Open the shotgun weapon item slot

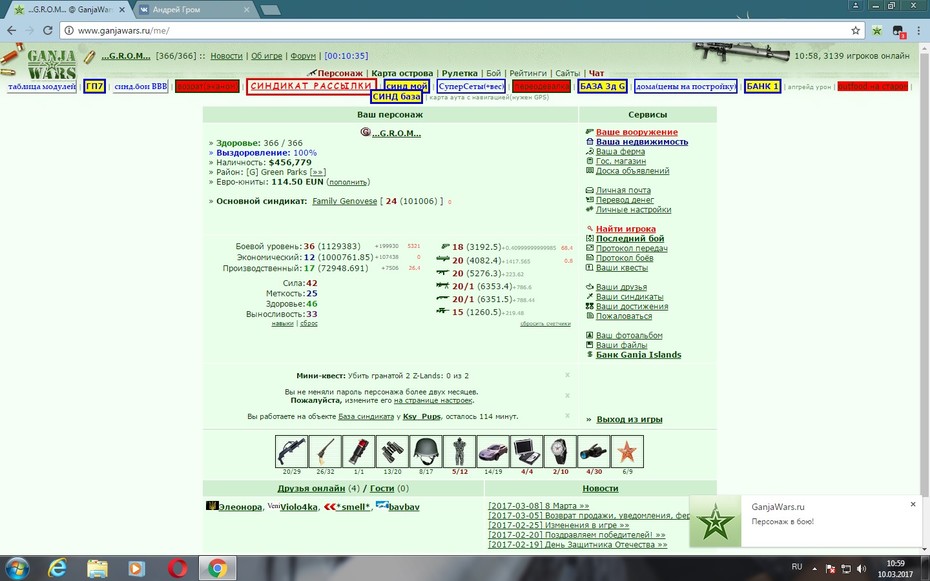pyautogui.click(x=291, y=451)
